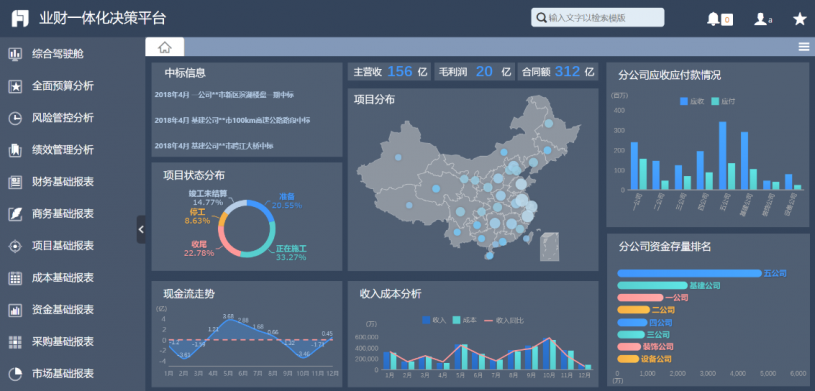Viewport: 815px width, 391px height.
Task: Click the 主营收 156 亿 indicator
Action: 390,72
